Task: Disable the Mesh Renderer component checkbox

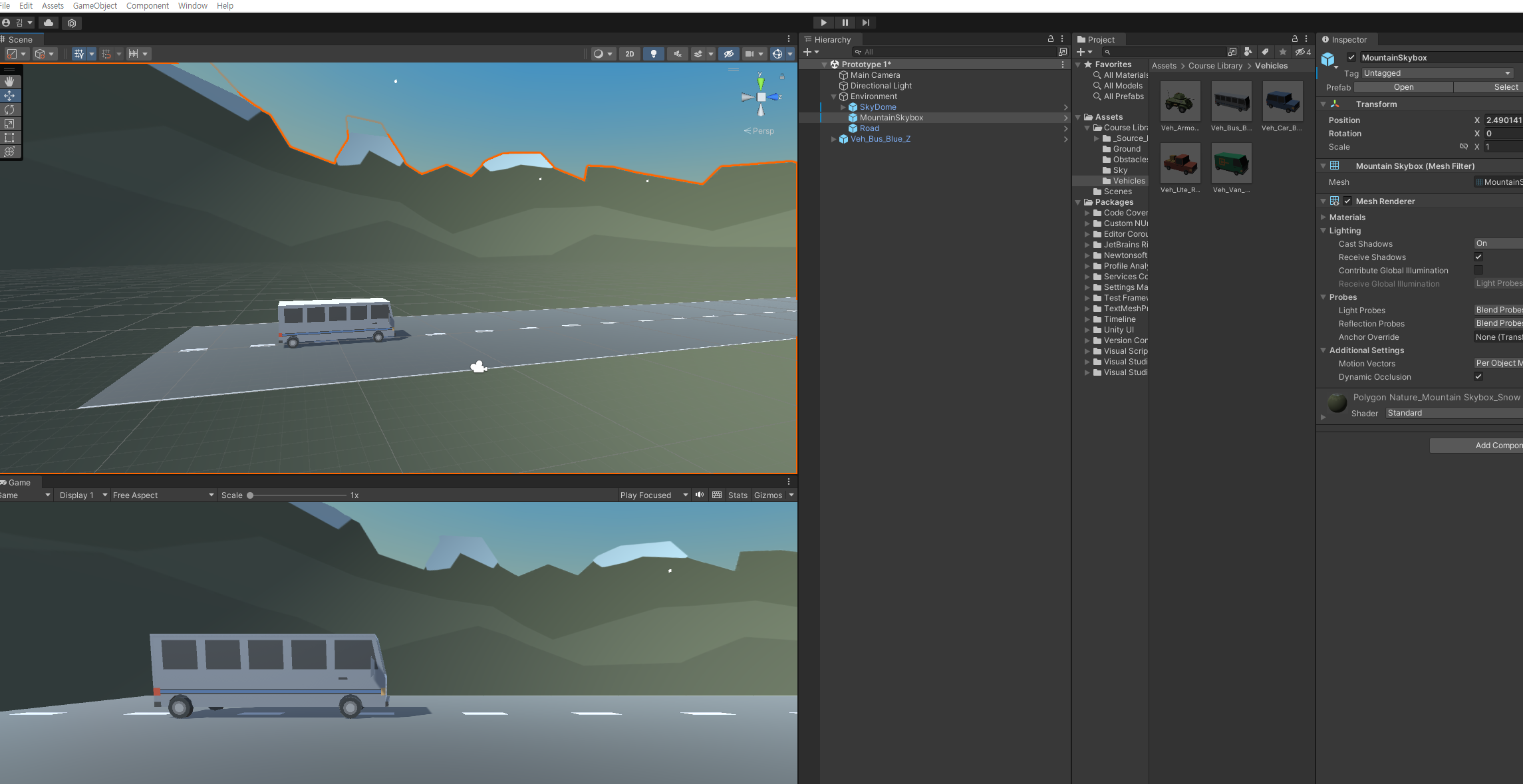Action: pos(1347,201)
